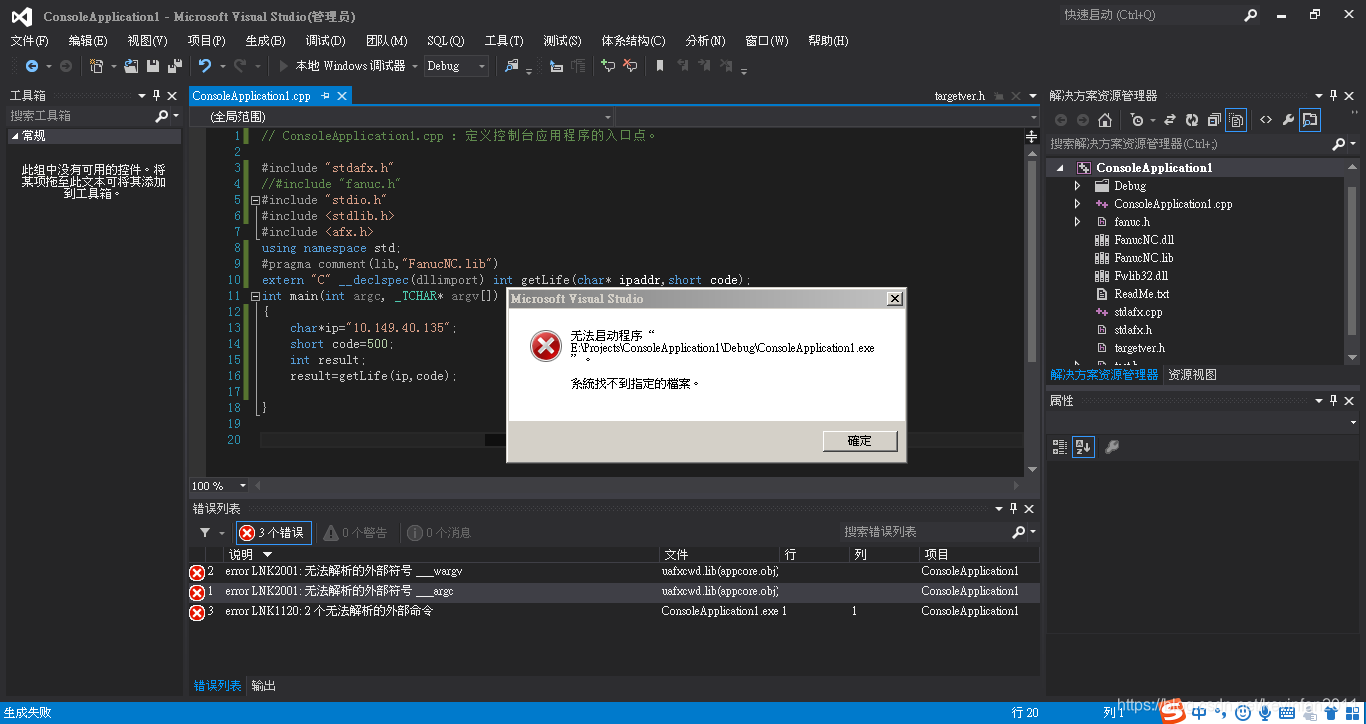Click the Solution Explorer search field
This screenshot has width=1366, height=724.
pos(1190,144)
